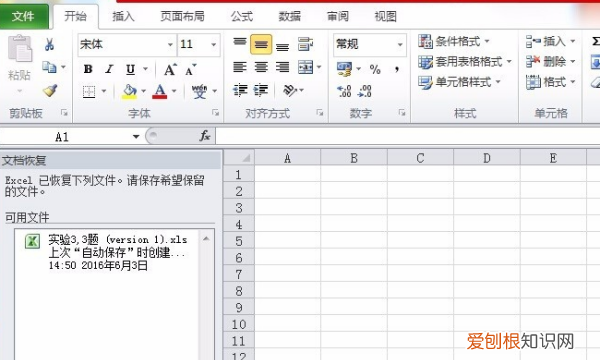This screenshot has height=360, width=600.
Task: Click the phonetic guide wén icon
Action: pos(199,91)
